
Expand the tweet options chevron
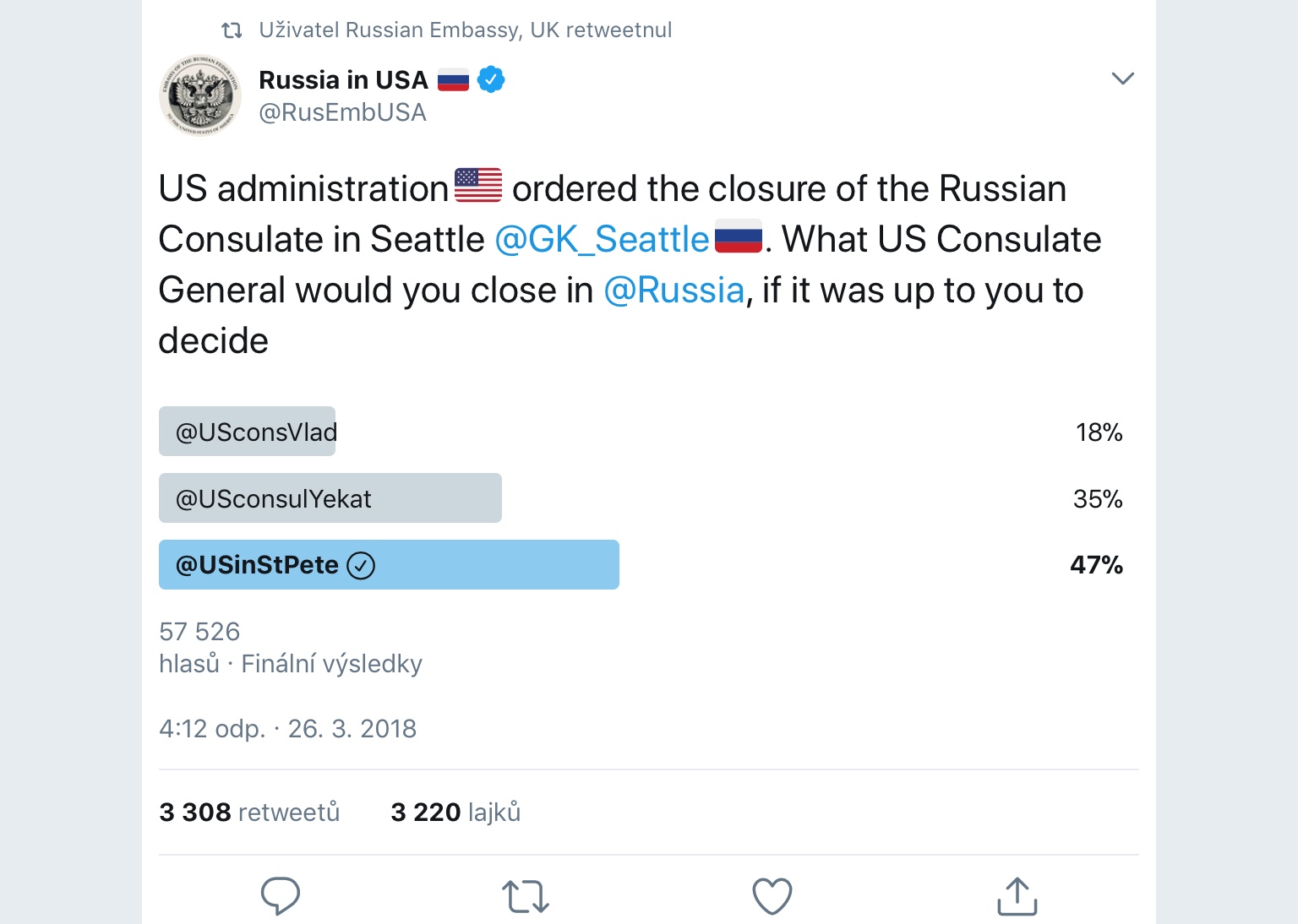click(x=1122, y=79)
